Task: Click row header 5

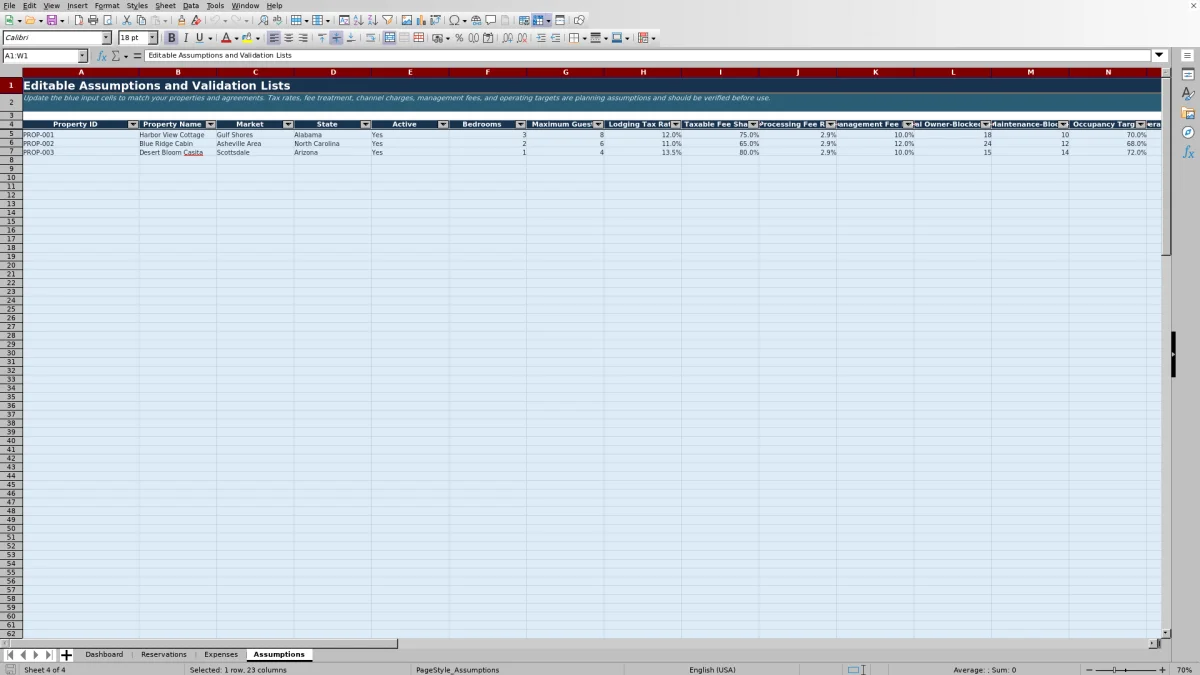Action: pos(11,134)
